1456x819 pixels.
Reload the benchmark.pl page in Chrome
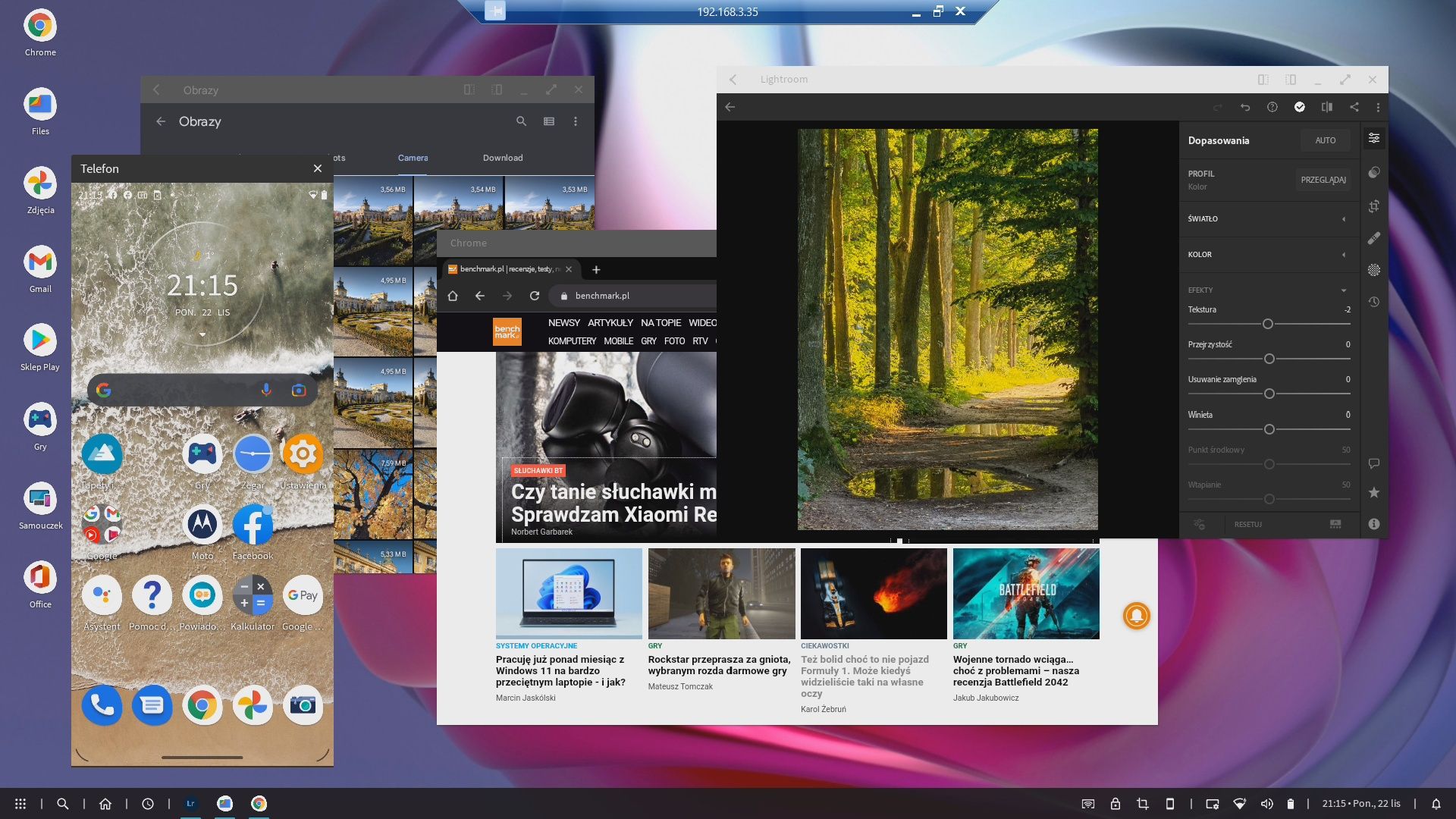pos(535,296)
